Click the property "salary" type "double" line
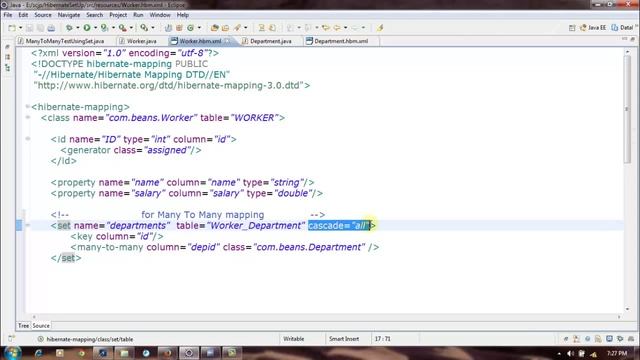Screen dimensions: 640x360 [187, 193]
